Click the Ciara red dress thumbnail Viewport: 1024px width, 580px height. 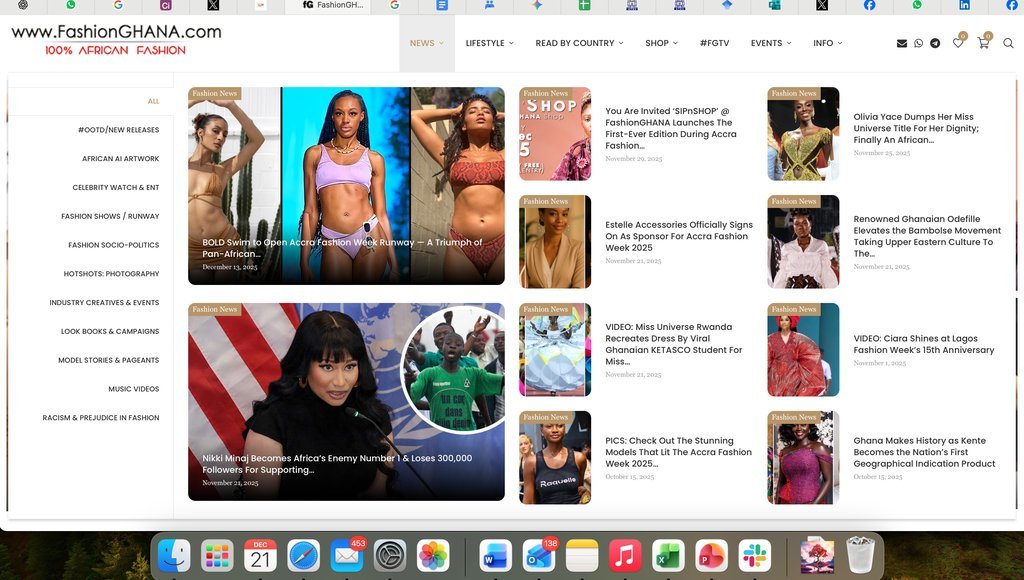point(803,349)
